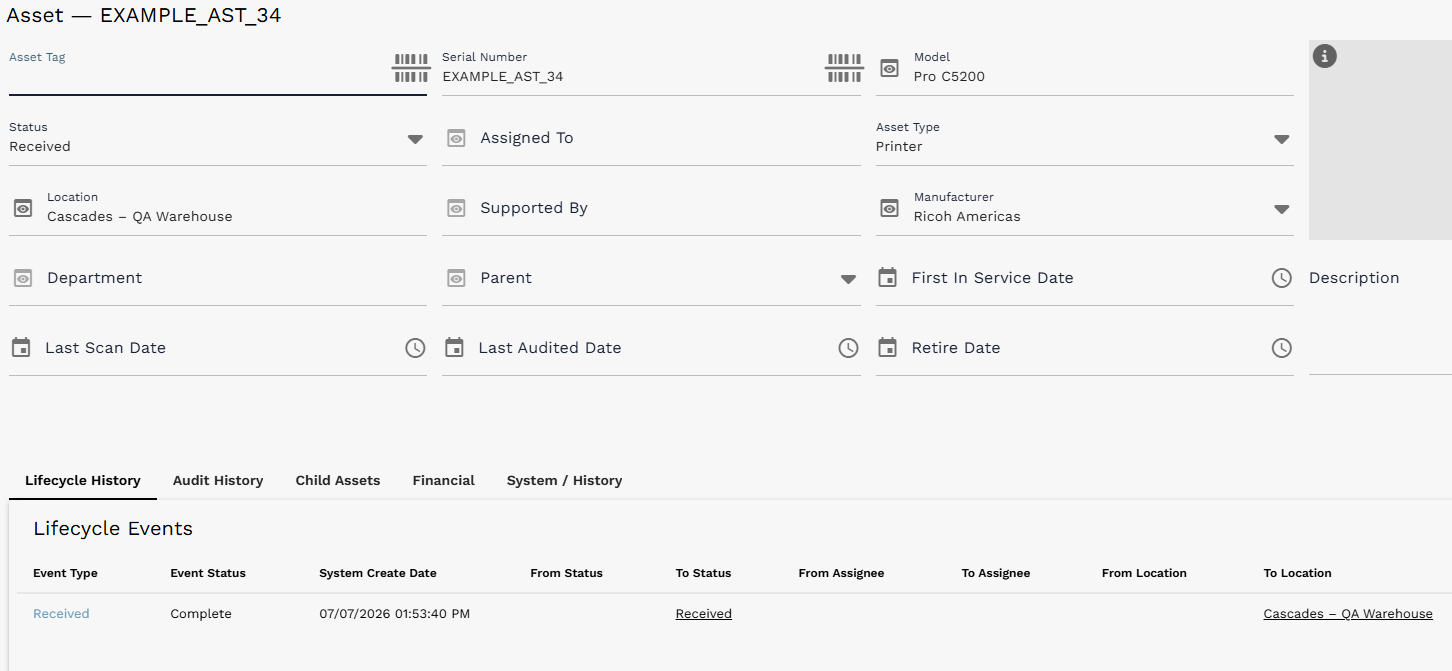Click the asset image placeholder

point(1380,140)
